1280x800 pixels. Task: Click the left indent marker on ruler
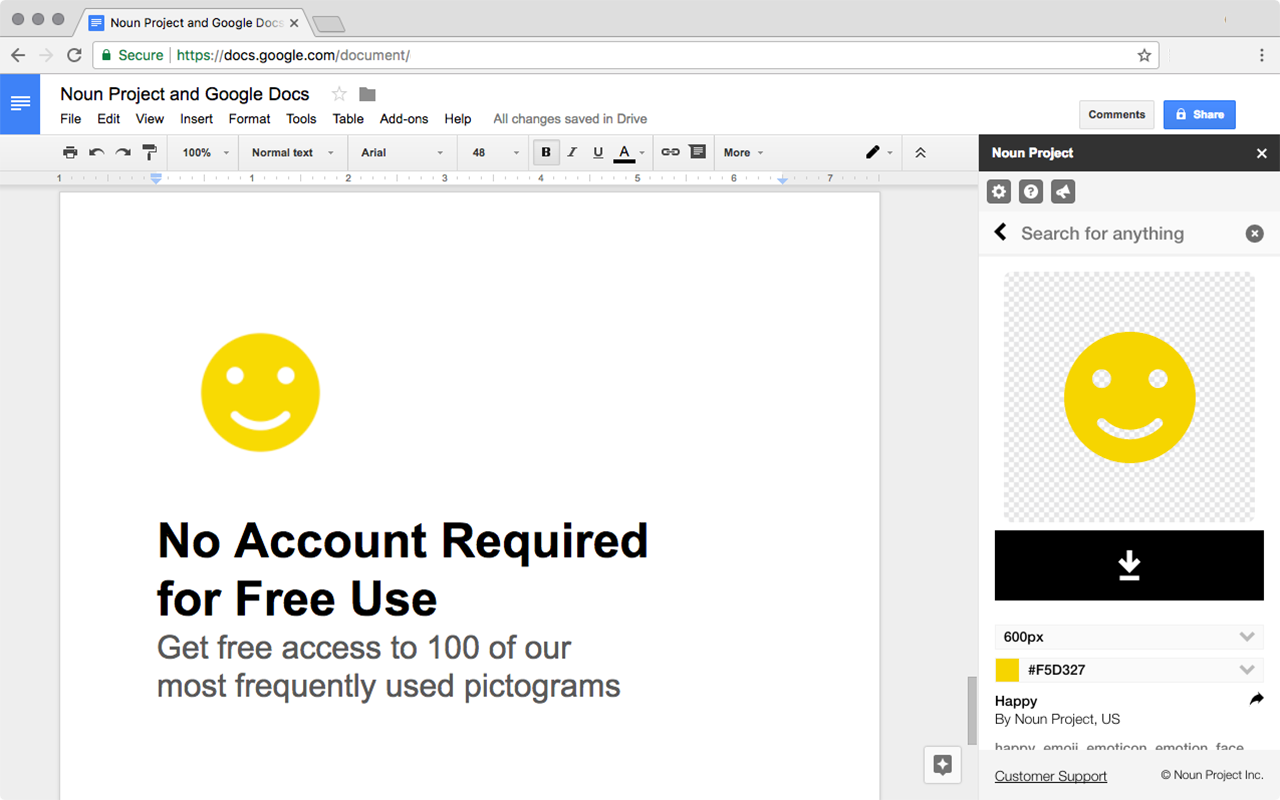point(156,179)
